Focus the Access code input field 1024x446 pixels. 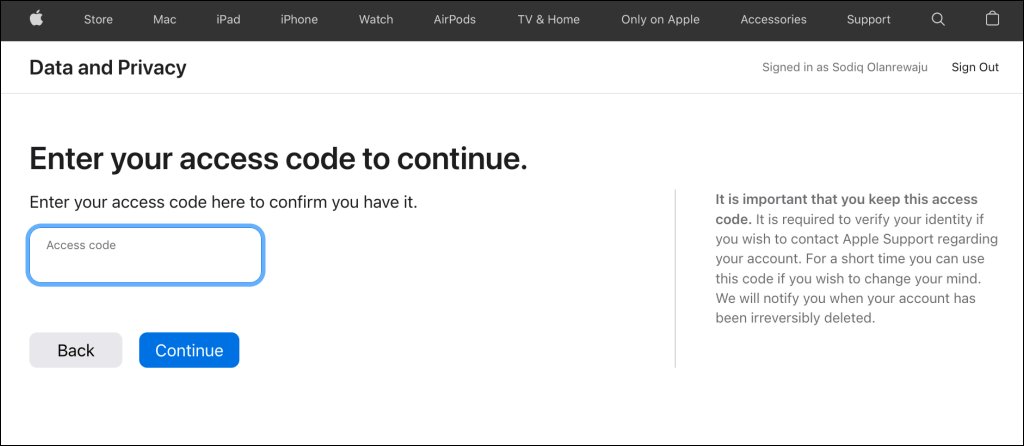(x=145, y=255)
